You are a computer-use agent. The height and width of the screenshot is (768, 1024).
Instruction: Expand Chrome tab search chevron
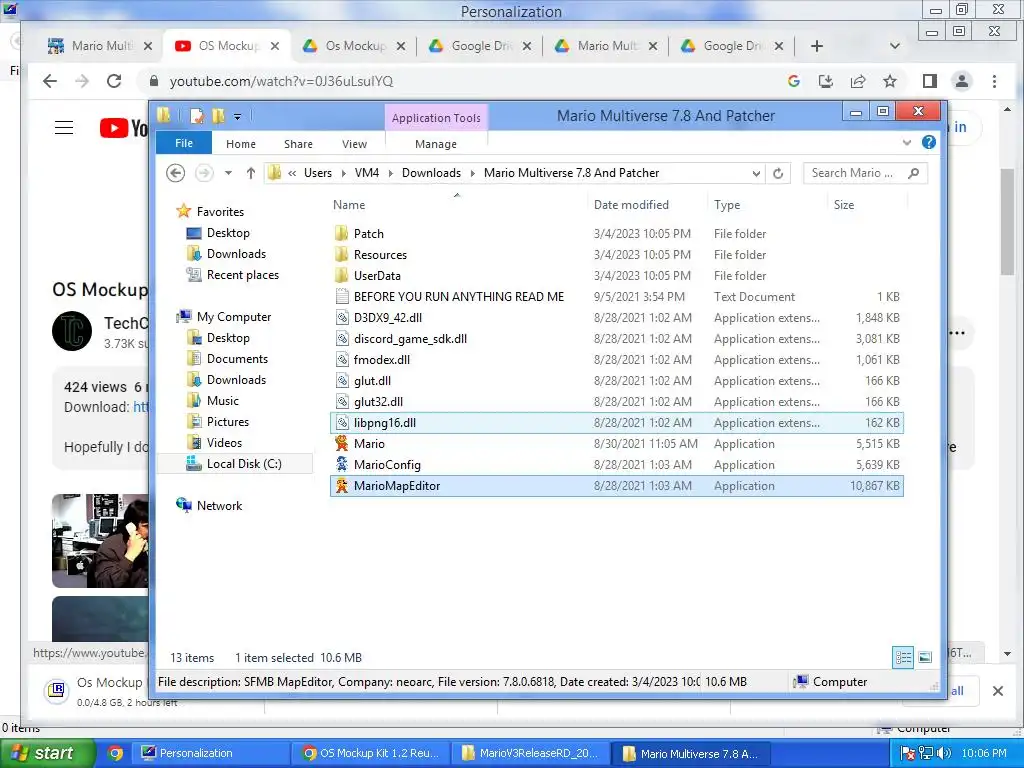pyautogui.click(x=895, y=46)
